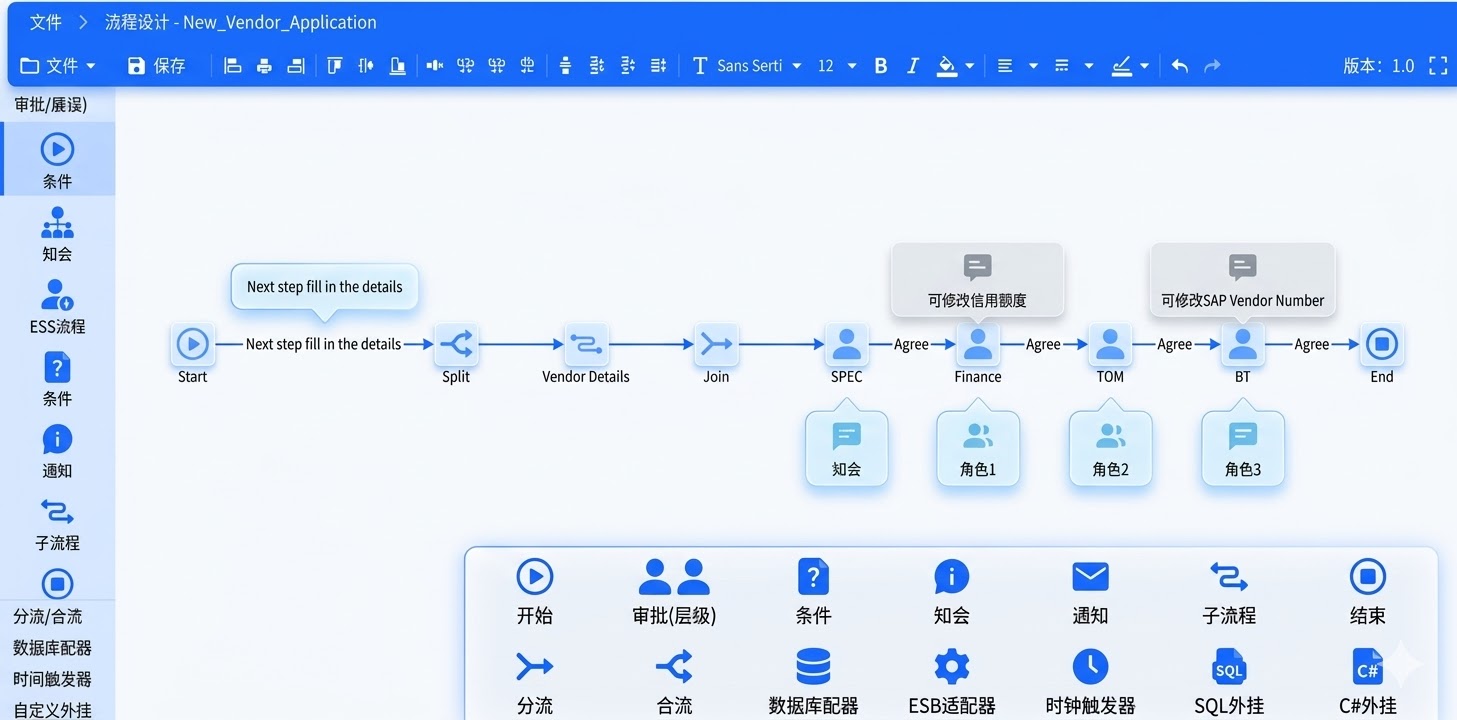Click the End node in workflow
The height and width of the screenshot is (720, 1457).
point(1381,345)
